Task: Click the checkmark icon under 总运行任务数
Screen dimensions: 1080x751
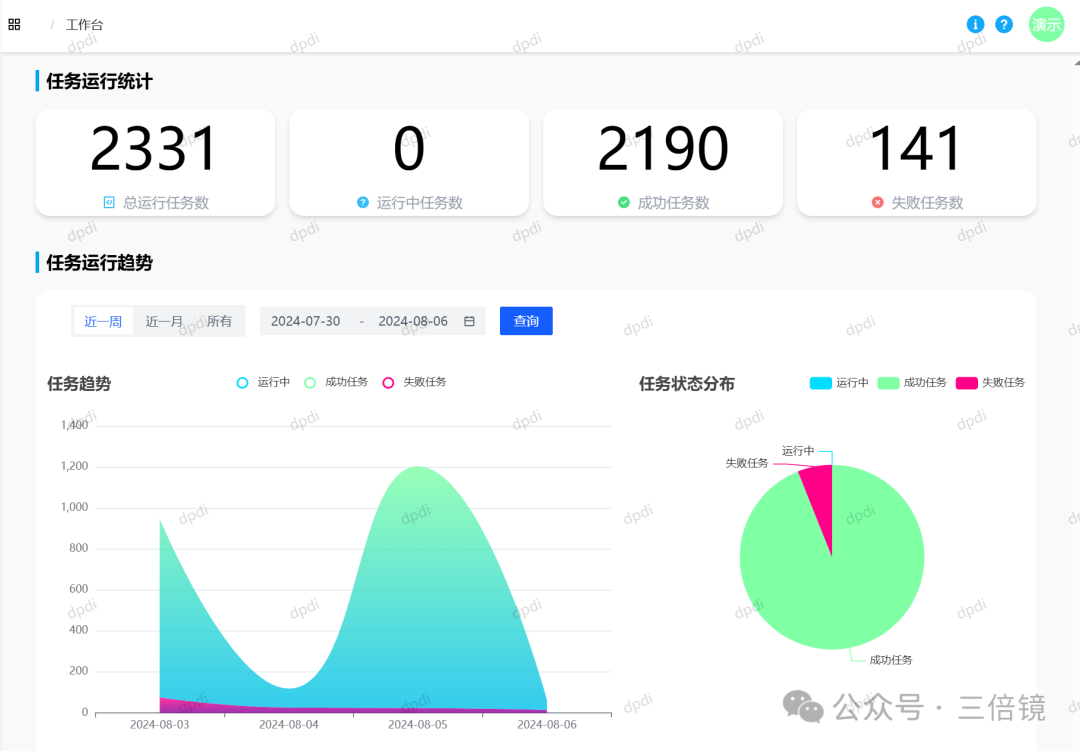Action: (x=110, y=202)
